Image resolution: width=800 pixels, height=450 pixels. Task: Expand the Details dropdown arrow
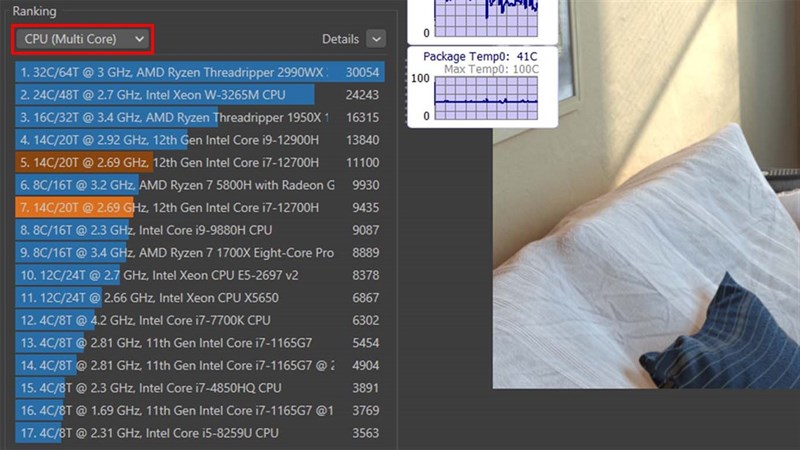click(x=375, y=39)
